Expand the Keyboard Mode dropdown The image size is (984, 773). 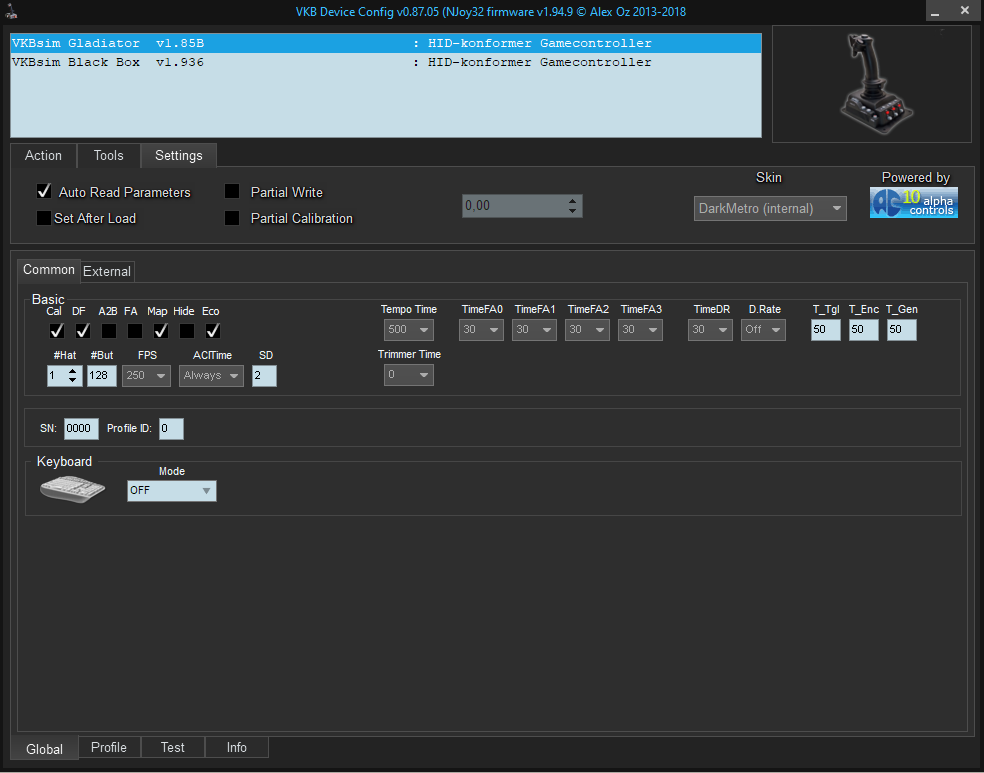click(172, 491)
